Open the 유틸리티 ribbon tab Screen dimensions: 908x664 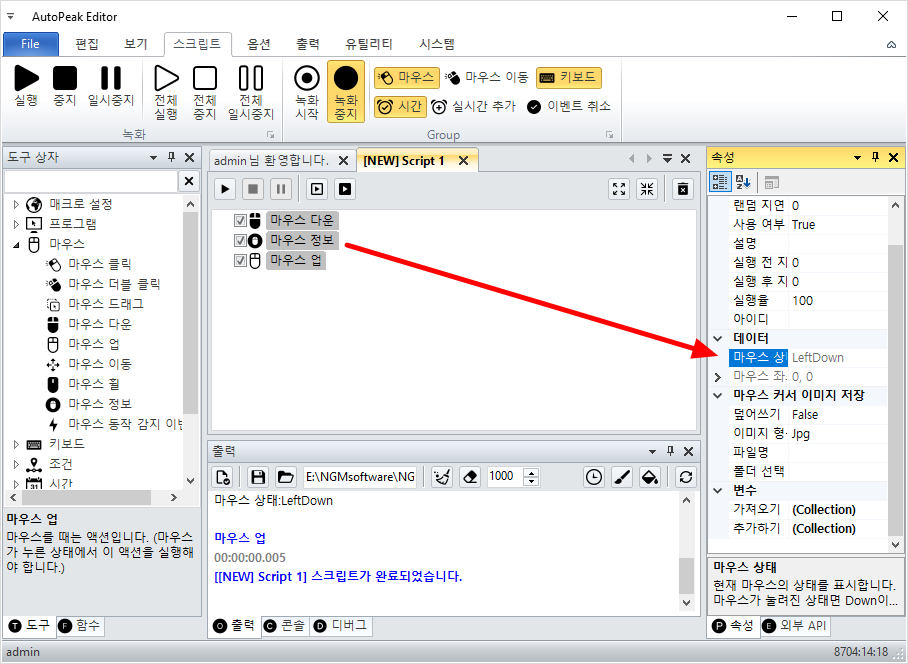point(369,44)
